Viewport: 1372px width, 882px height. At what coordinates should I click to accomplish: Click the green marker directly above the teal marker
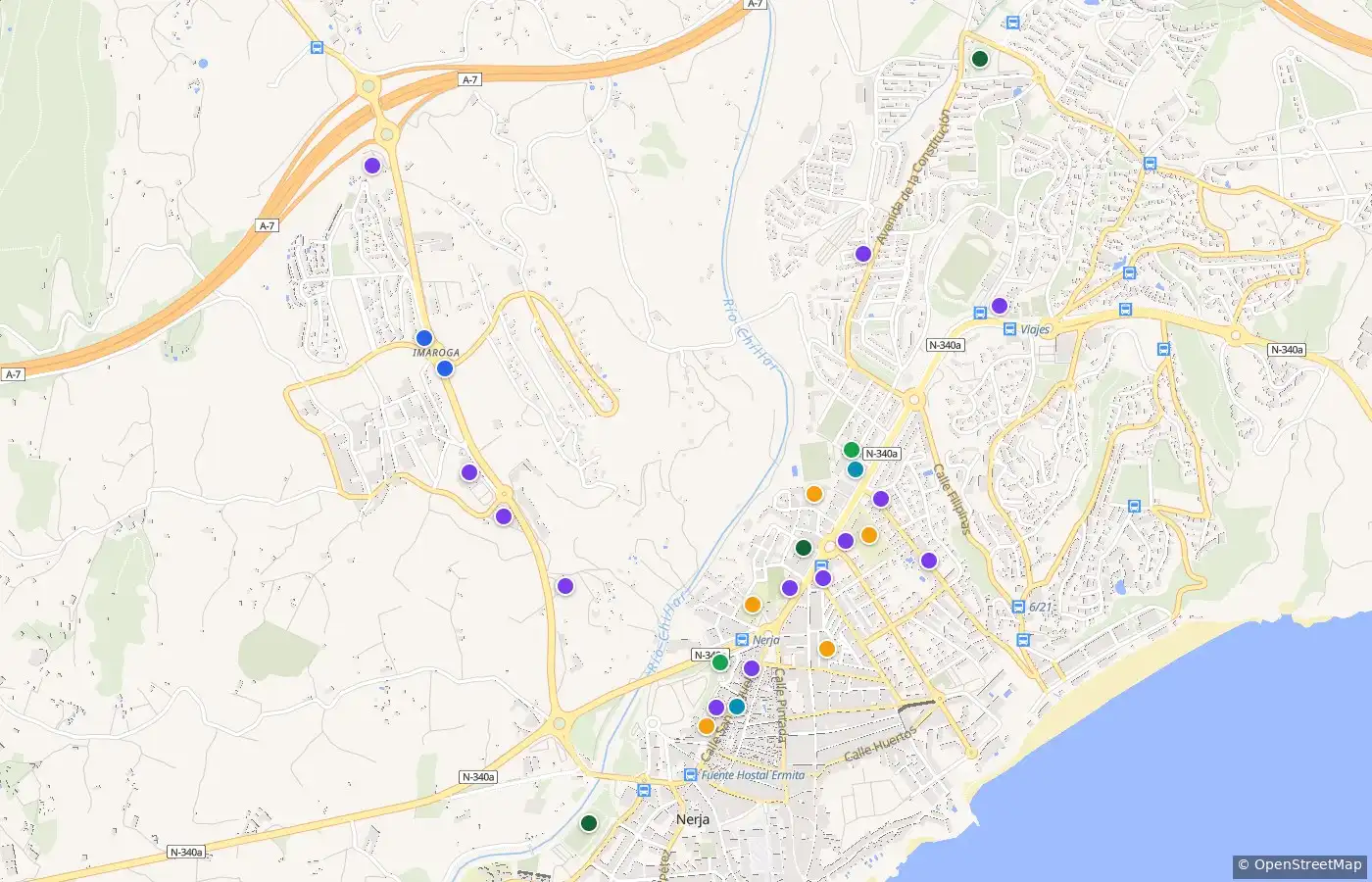852,450
